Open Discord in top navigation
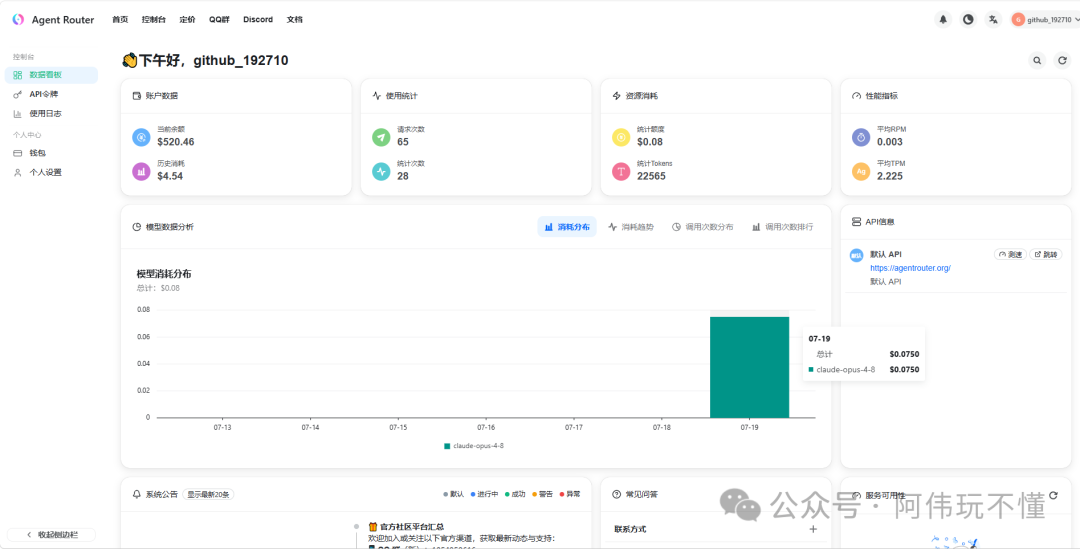The width and height of the screenshot is (1080, 549). (x=258, y=19)
